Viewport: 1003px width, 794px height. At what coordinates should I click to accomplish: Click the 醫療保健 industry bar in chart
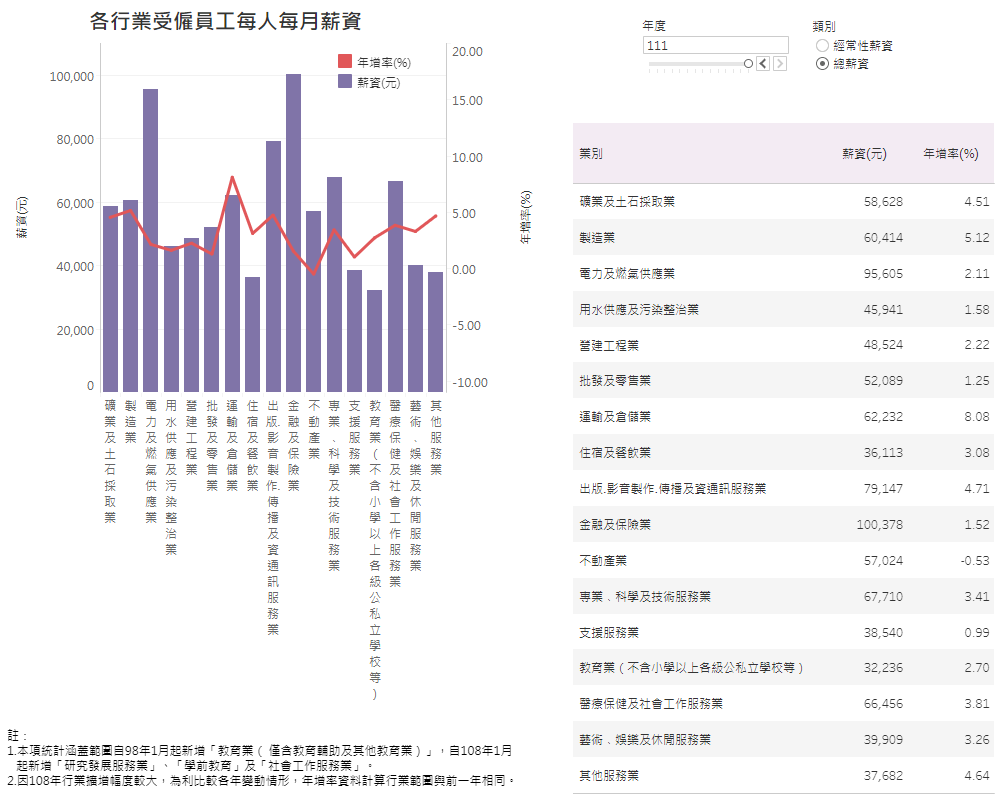tap(395, 287)
